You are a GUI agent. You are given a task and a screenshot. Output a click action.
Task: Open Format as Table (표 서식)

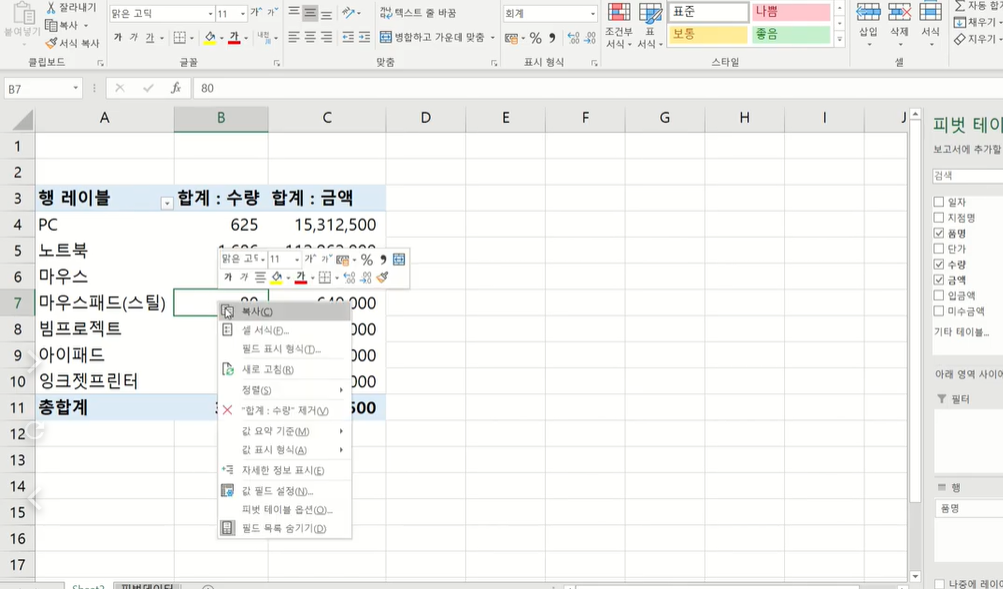tap(650, 26)
